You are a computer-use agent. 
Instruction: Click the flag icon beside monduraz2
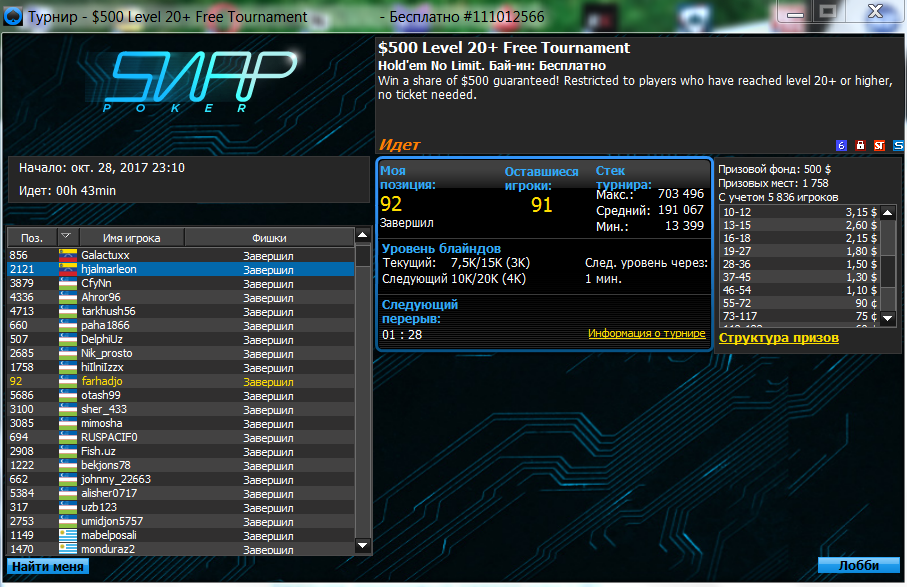(68, 549)
